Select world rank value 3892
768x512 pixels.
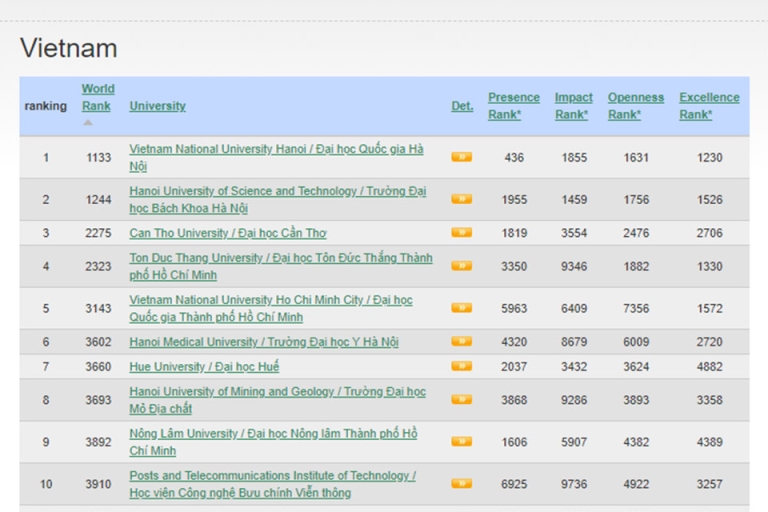pyautogui.click(x=98, y=442)
